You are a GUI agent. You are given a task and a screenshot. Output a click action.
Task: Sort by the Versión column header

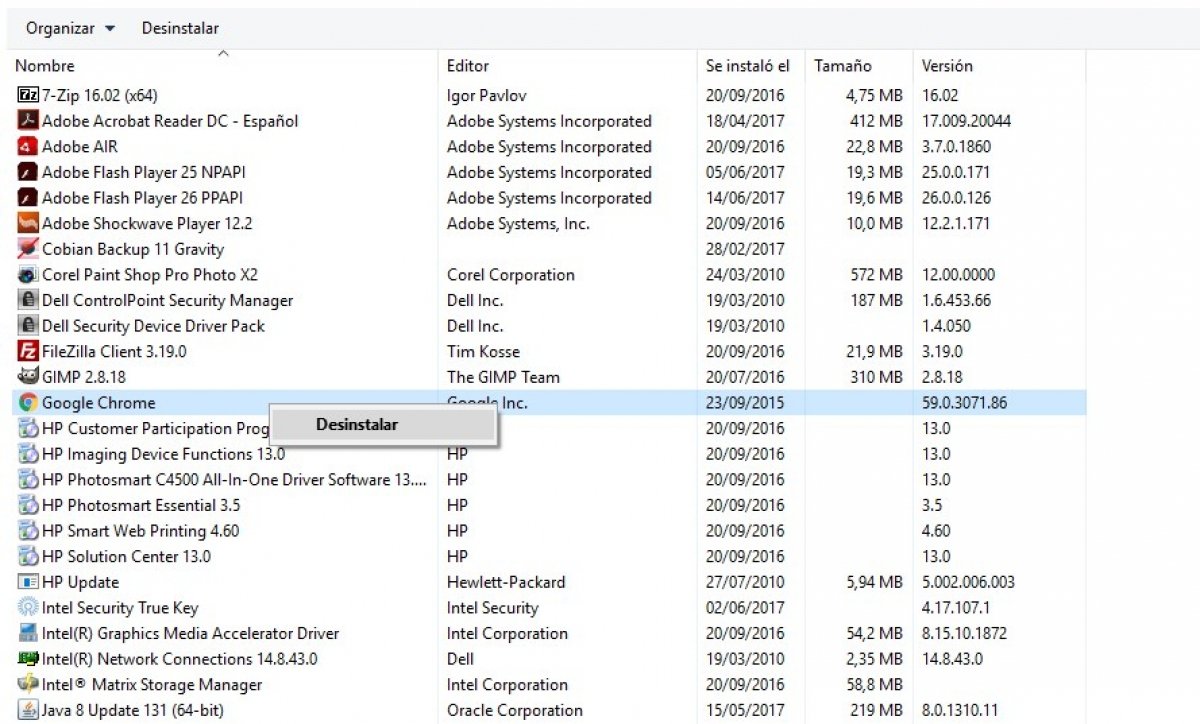click(x=947, y=66)
